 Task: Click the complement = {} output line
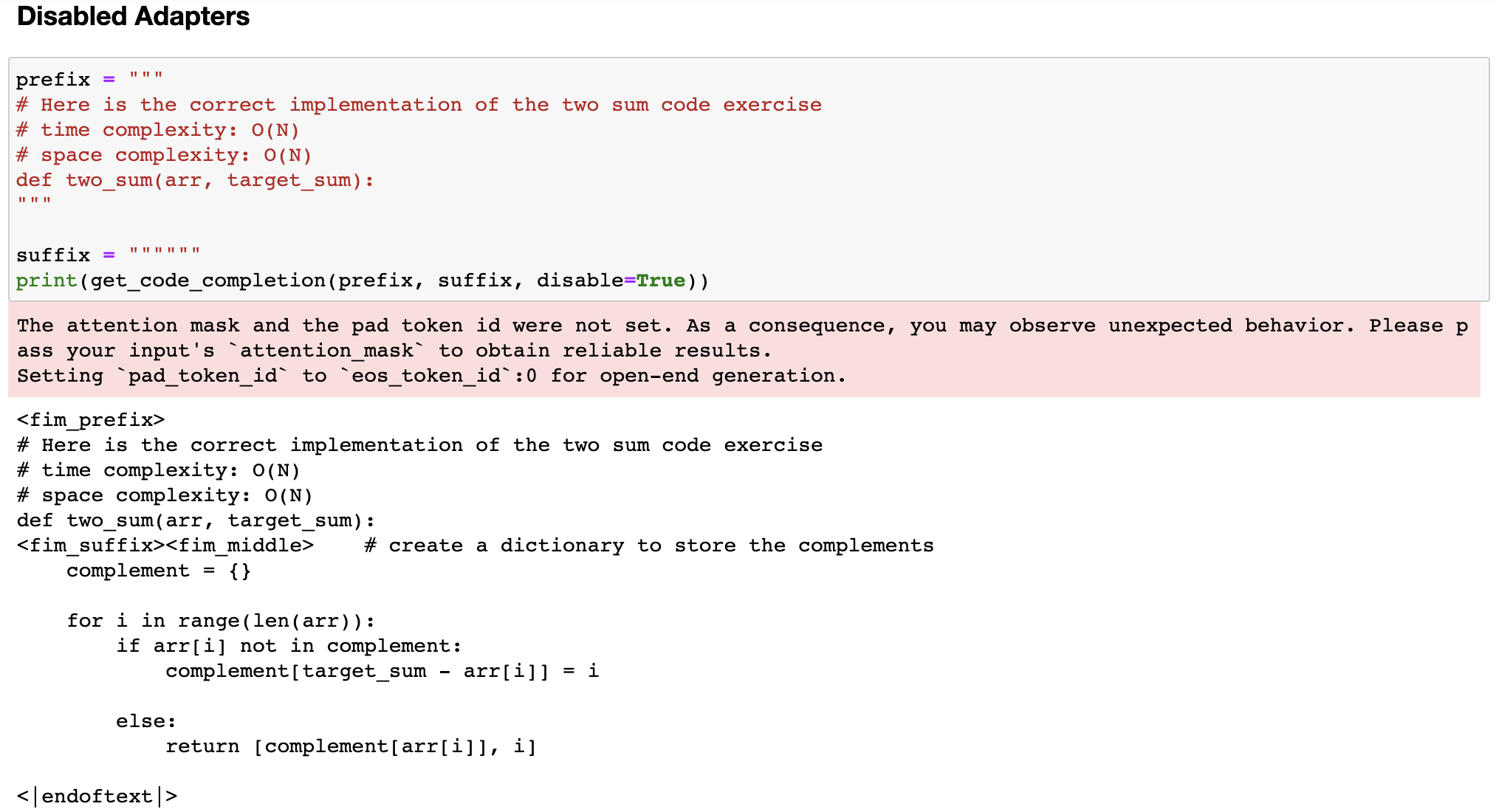click(159, 571)
